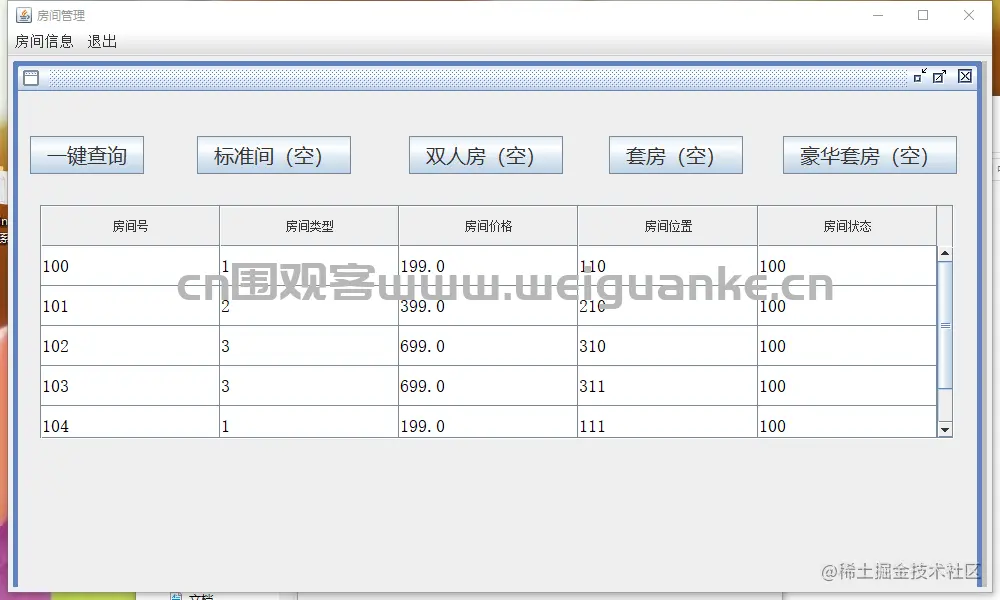This screenshot has width=1000, height=600.
Task: Click price 699.0 cell in row 103
Action: pyautogui.click(x=488, y=386)
